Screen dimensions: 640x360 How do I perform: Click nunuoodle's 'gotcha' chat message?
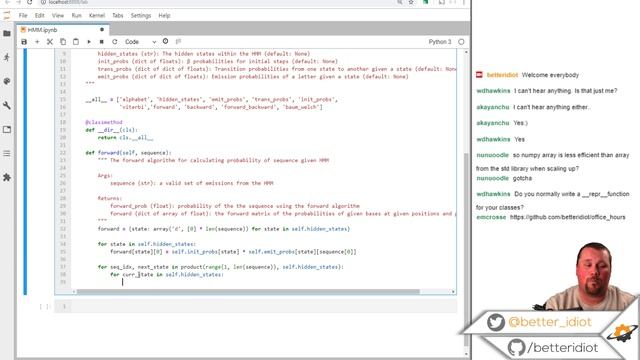(522, 178)
